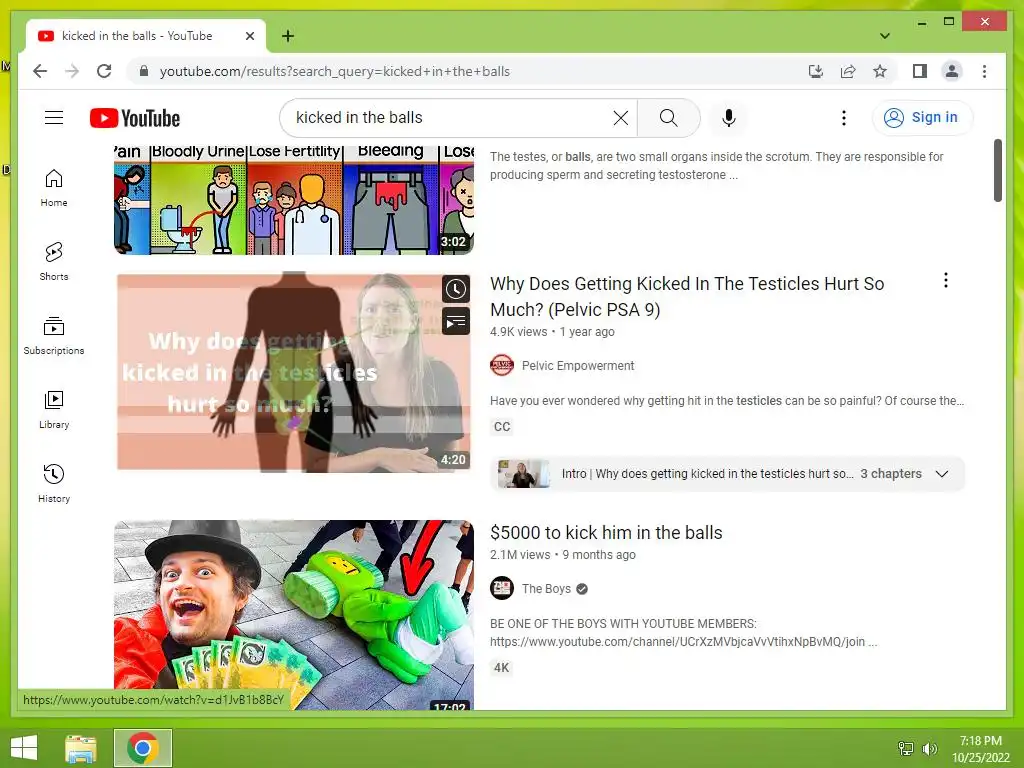Open Subscriptions from the sidebar

(x=54, y=336)
